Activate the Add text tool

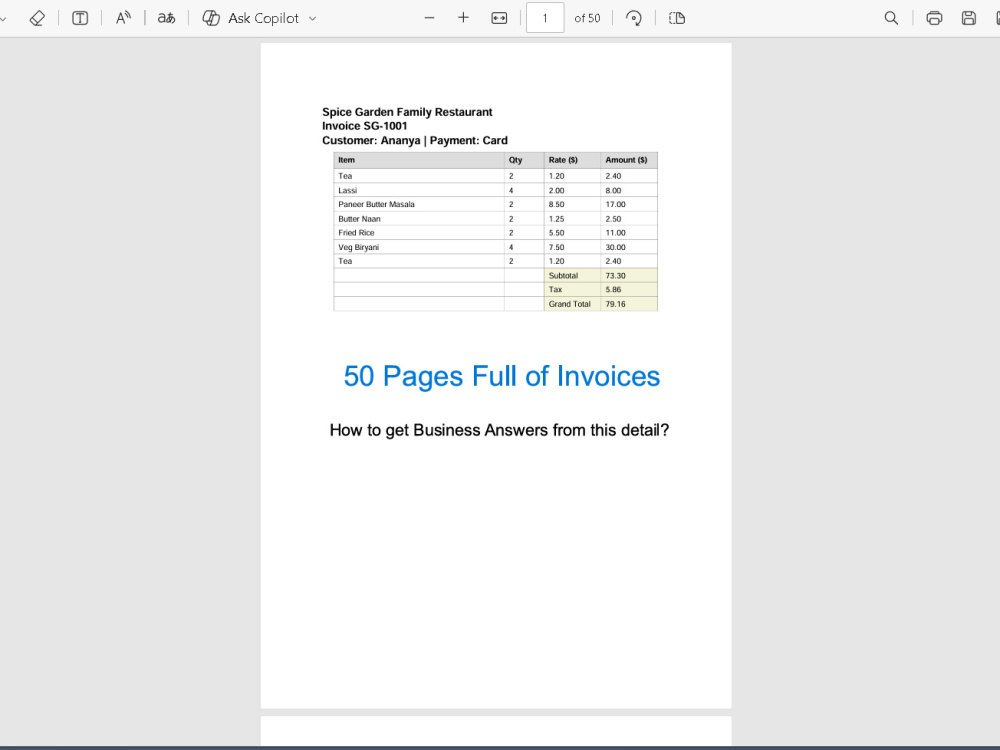tap(80, 18)
